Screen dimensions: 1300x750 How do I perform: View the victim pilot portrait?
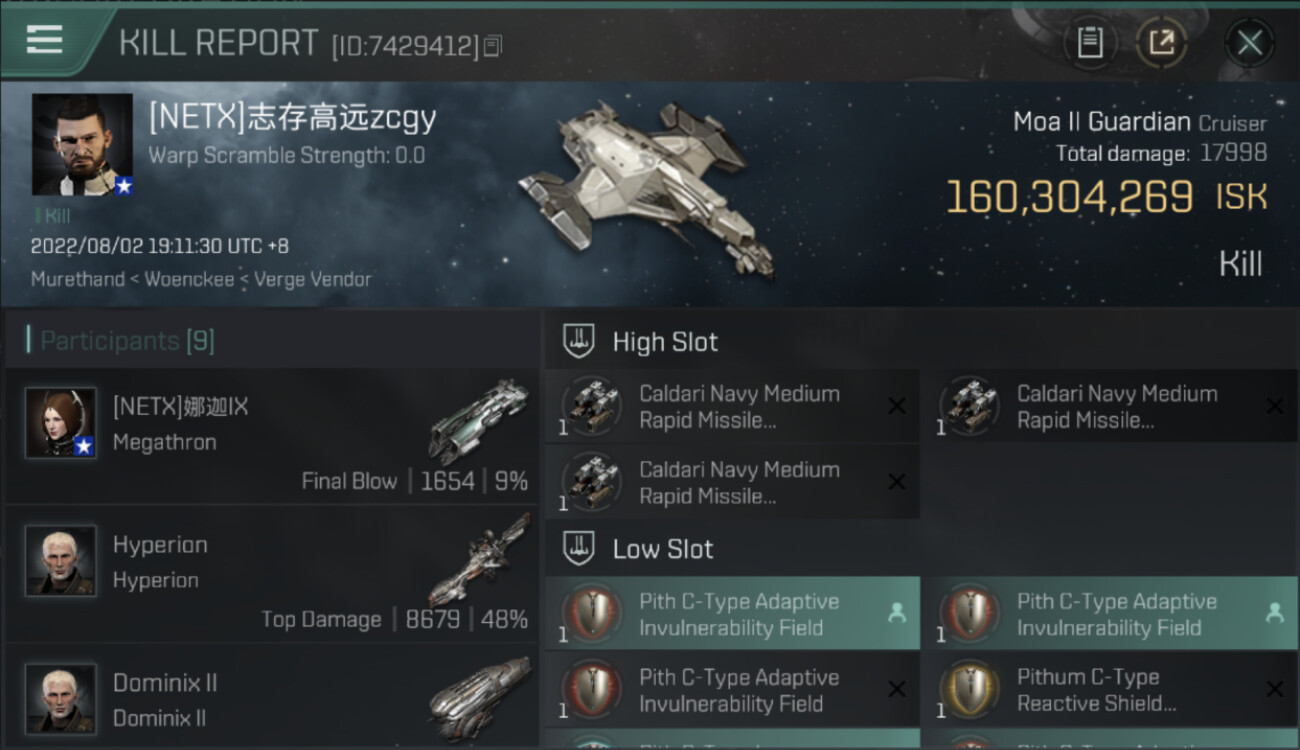pyautogui.click(x=82, y=144)
